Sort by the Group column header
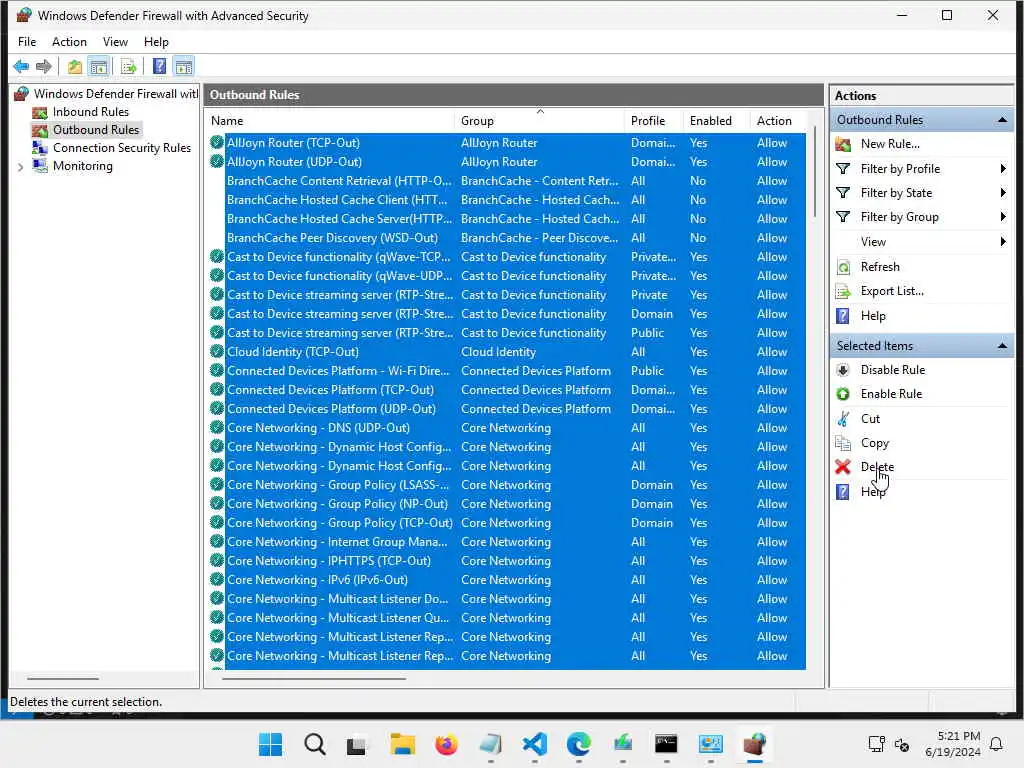The width and height of the screenshot is (1024, 768). (x=539, y=121)
